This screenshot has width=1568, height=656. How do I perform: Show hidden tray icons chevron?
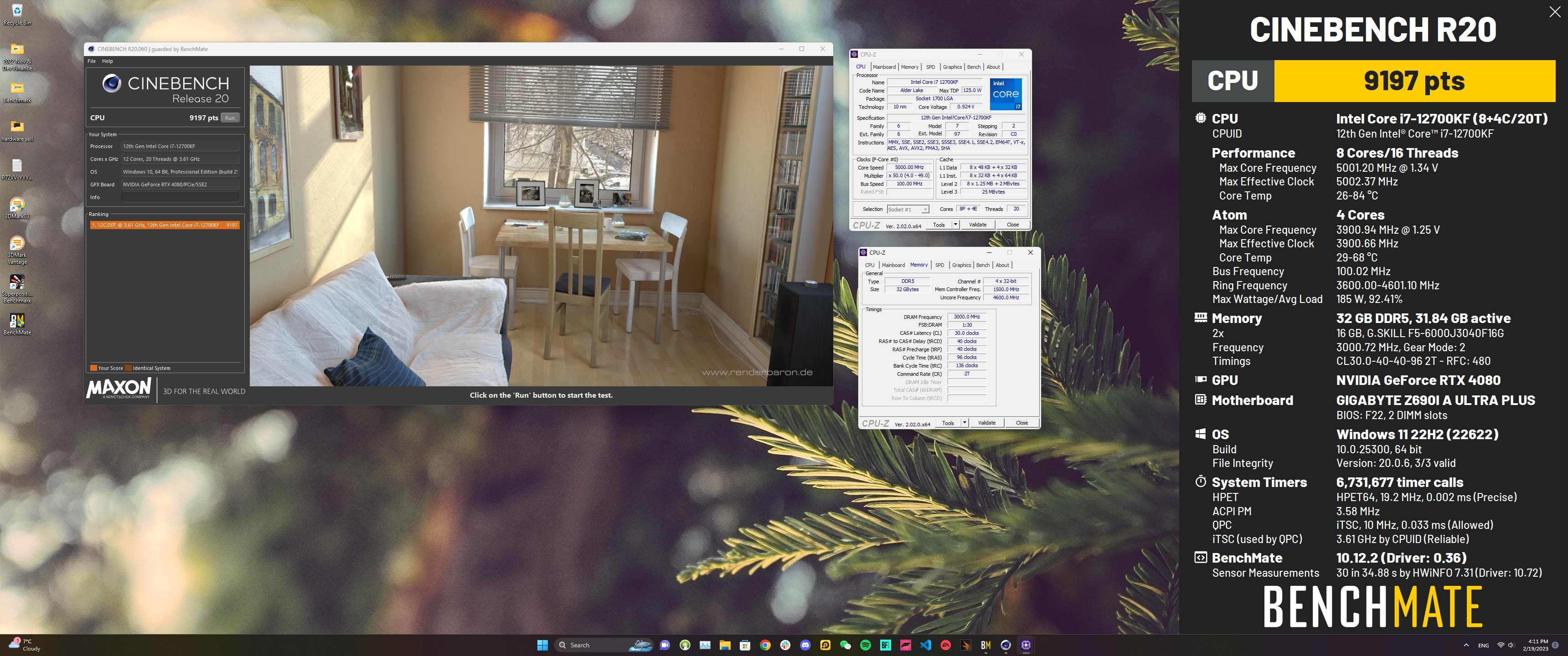(1466, 645)
